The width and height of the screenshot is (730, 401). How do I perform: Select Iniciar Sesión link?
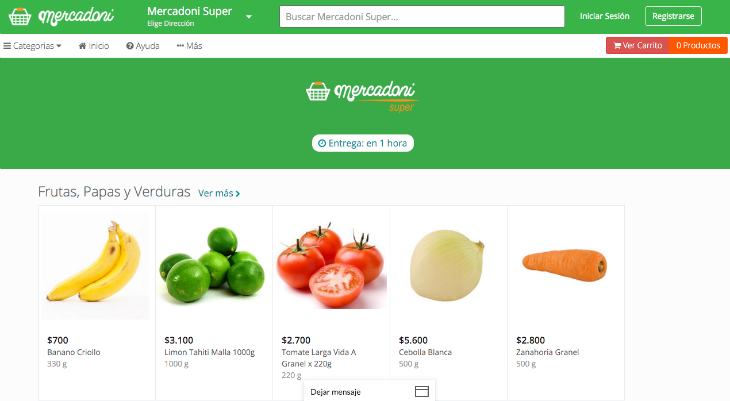pos(604,16)
